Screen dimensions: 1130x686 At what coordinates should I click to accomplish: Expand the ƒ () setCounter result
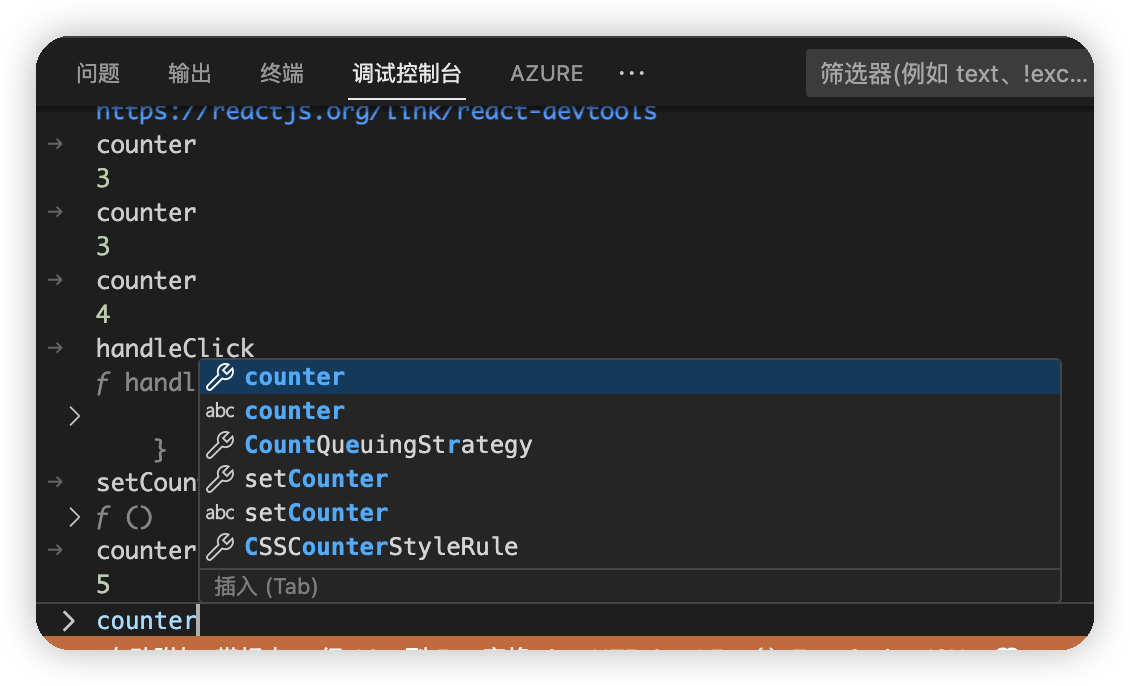coord(74,517)
